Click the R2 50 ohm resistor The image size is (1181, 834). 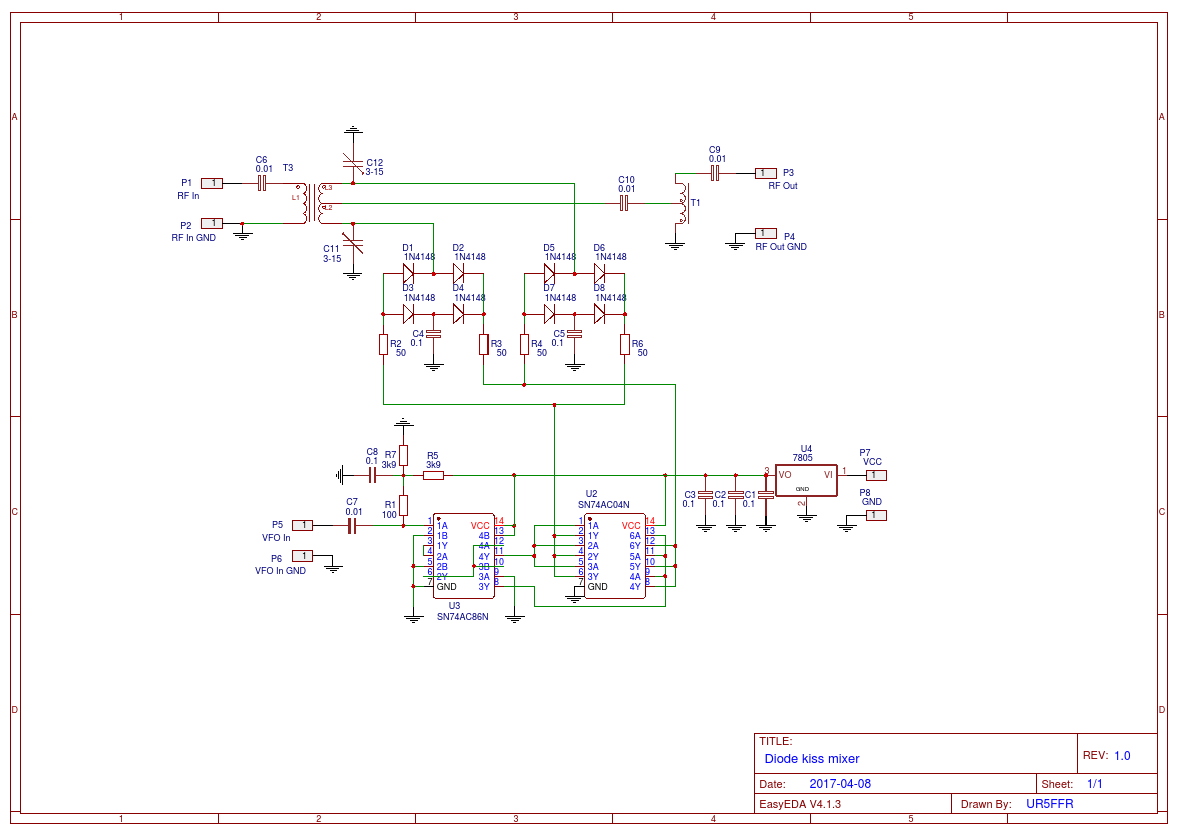(383, 345)
